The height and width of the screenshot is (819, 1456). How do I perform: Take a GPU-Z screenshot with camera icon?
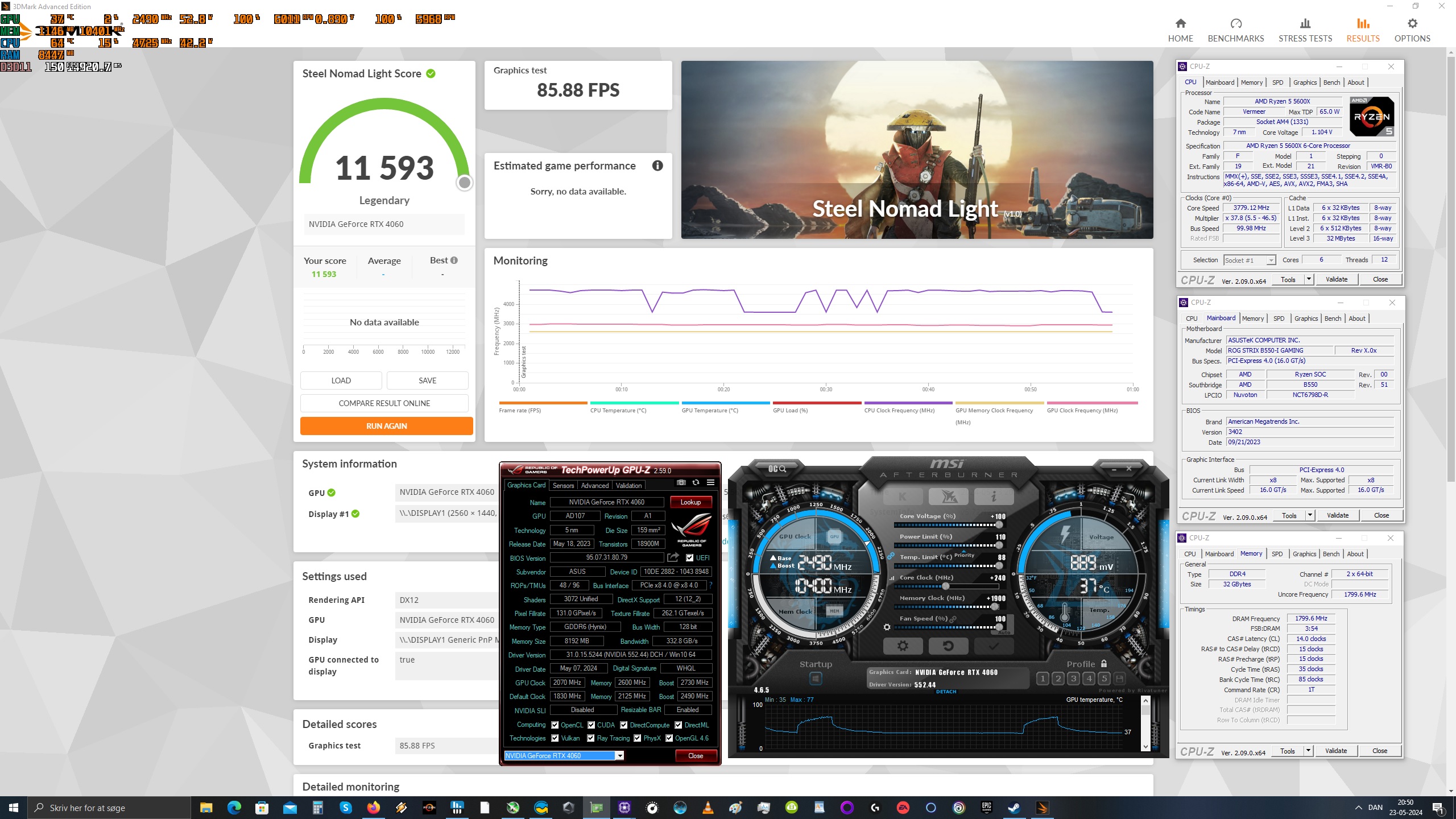[681, 483]
